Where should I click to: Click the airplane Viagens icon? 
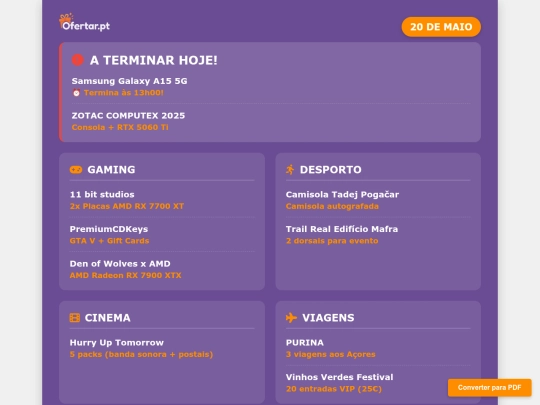pos(291,318)
